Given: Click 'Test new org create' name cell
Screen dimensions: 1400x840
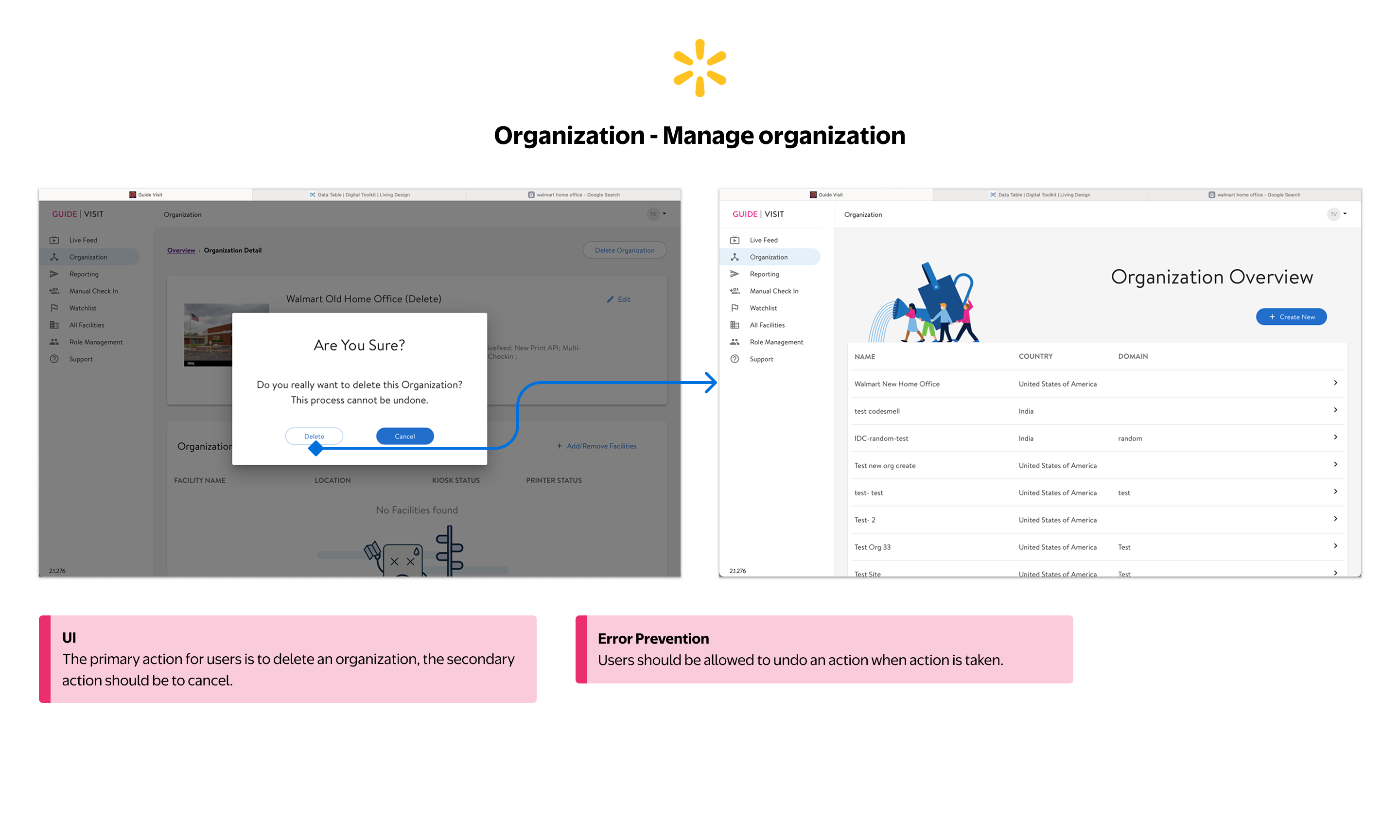Looking at the screenshot, I should pyautogui.click(x=884, y=465).
